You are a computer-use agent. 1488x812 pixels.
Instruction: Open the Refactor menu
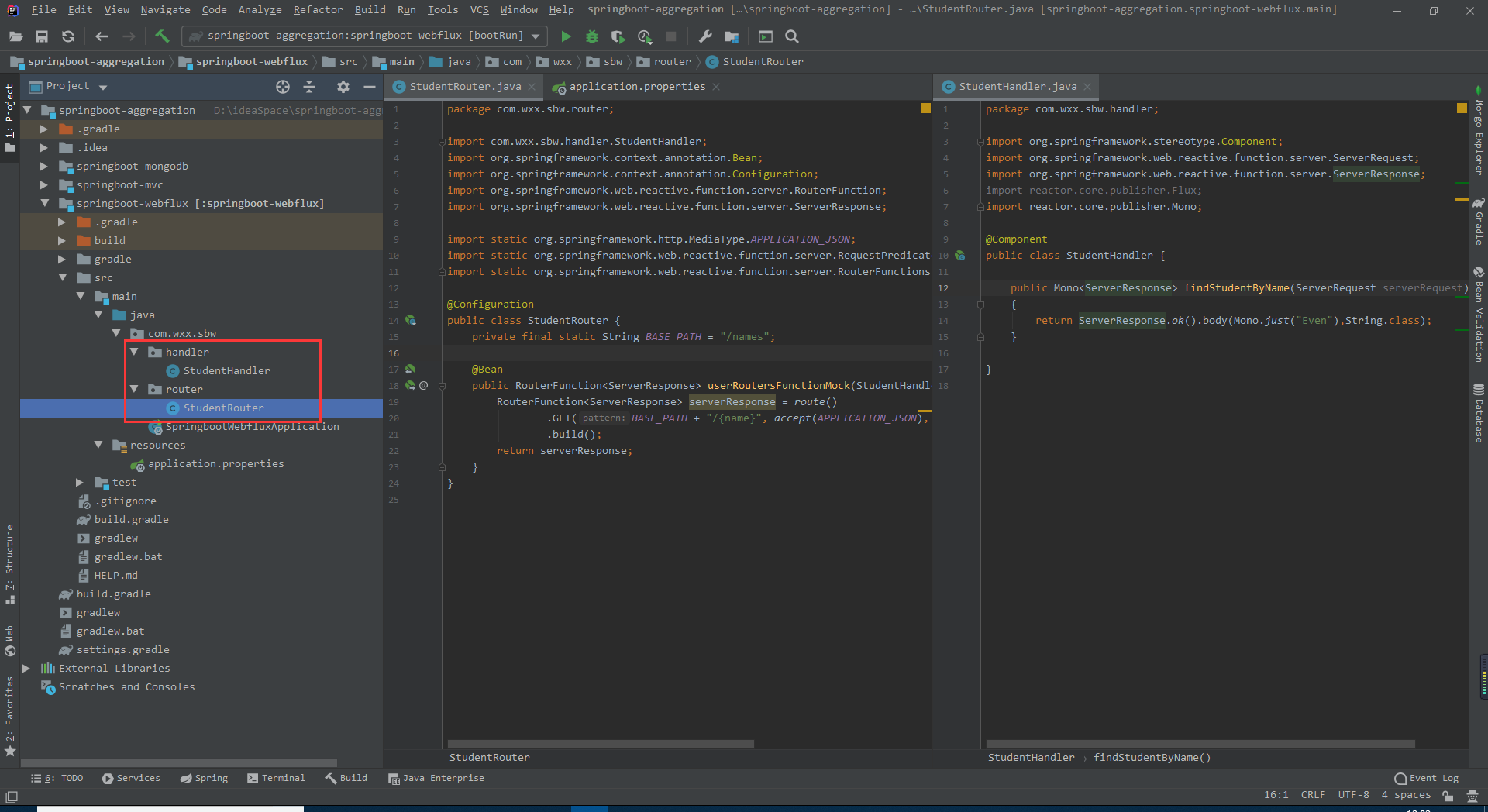tap(318, 9)
